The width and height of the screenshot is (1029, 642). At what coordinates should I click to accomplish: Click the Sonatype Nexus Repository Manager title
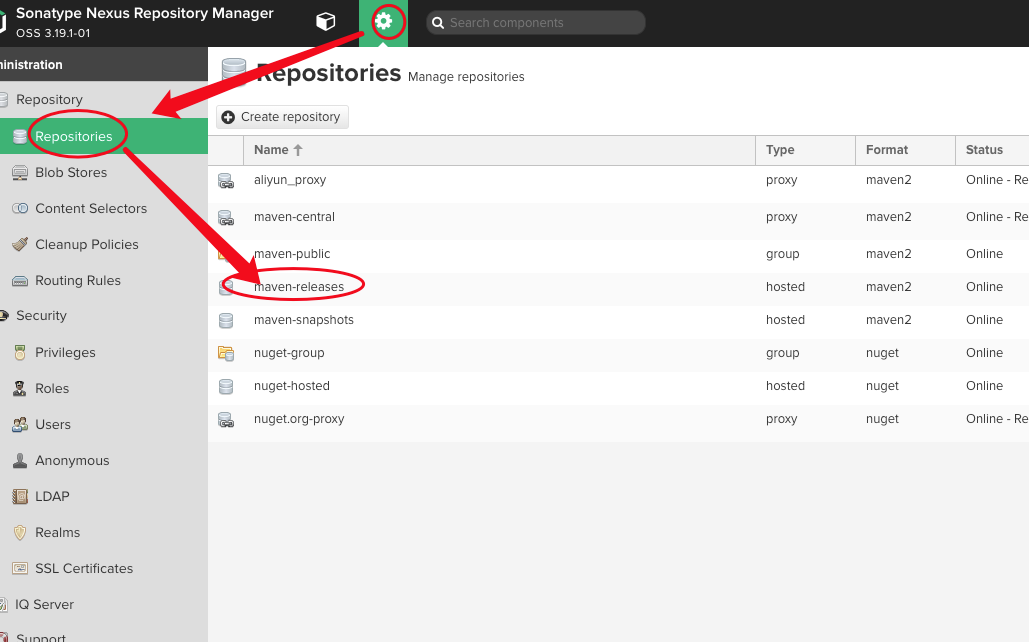click(144, 13)
